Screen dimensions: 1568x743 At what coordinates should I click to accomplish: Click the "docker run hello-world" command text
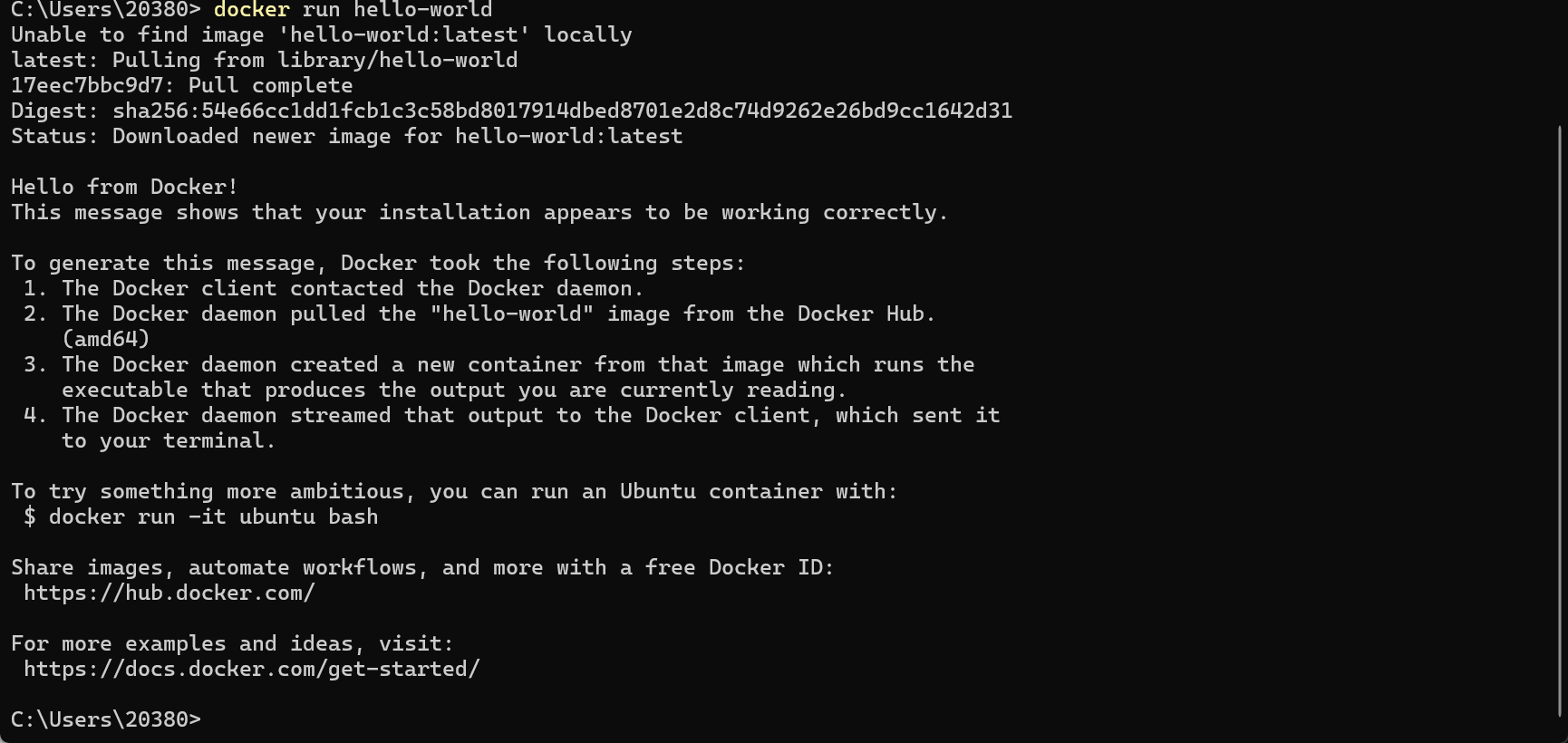pyautogui.click(x=353, y=10)
